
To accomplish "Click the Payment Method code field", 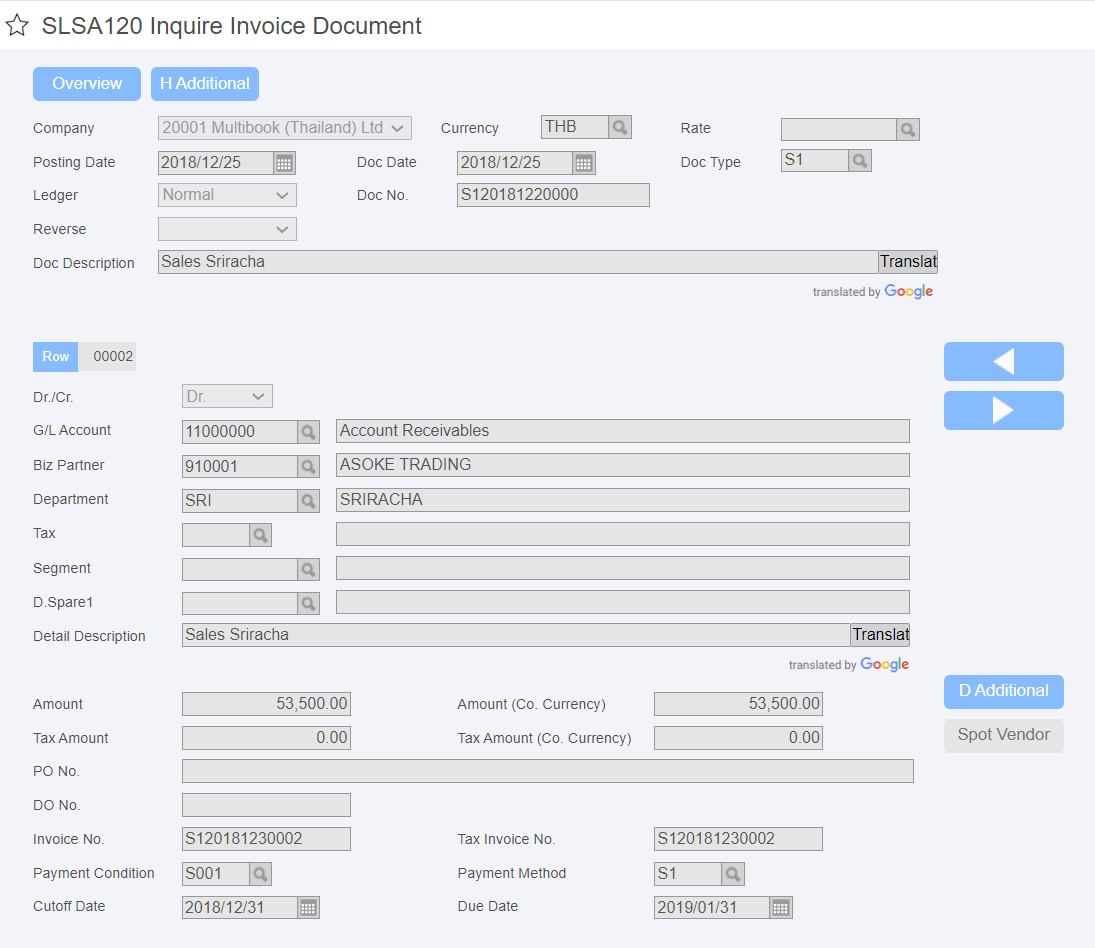I will point(688,874).
